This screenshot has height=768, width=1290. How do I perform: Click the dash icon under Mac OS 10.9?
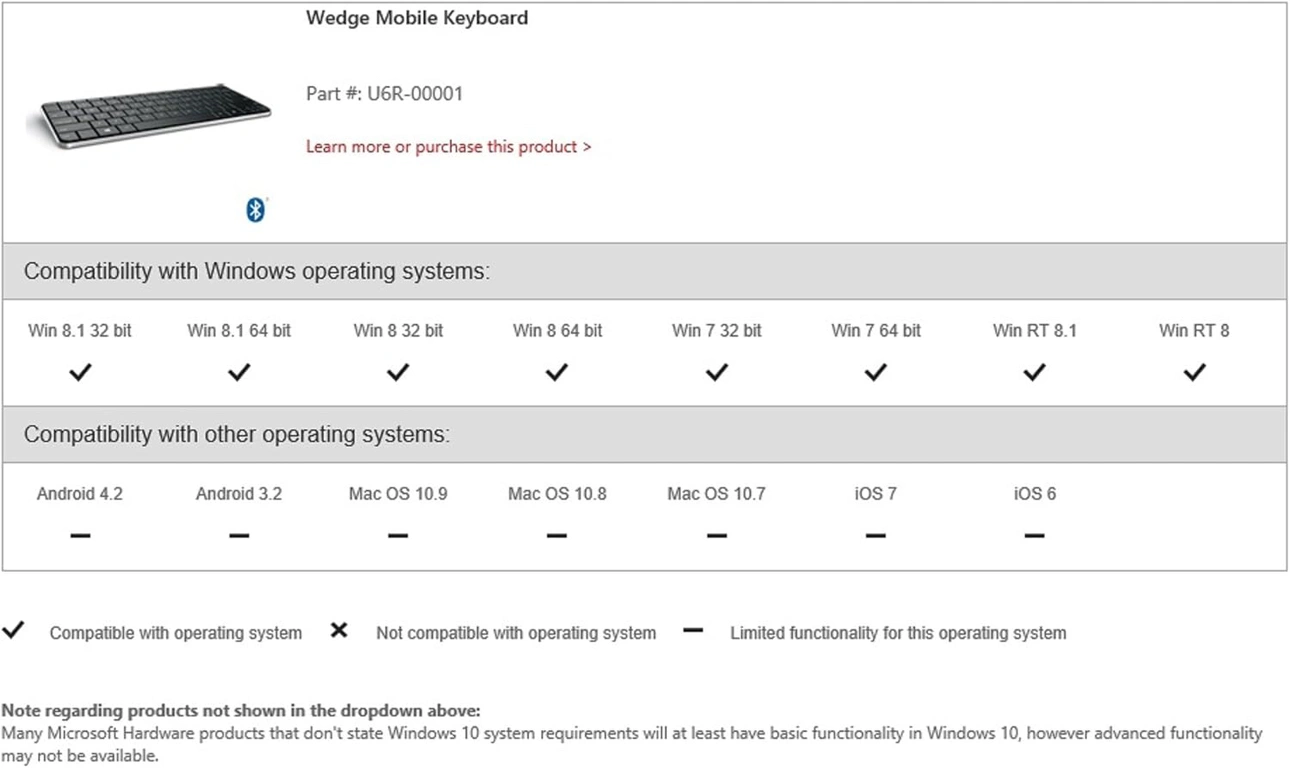(x=398, y=536)
